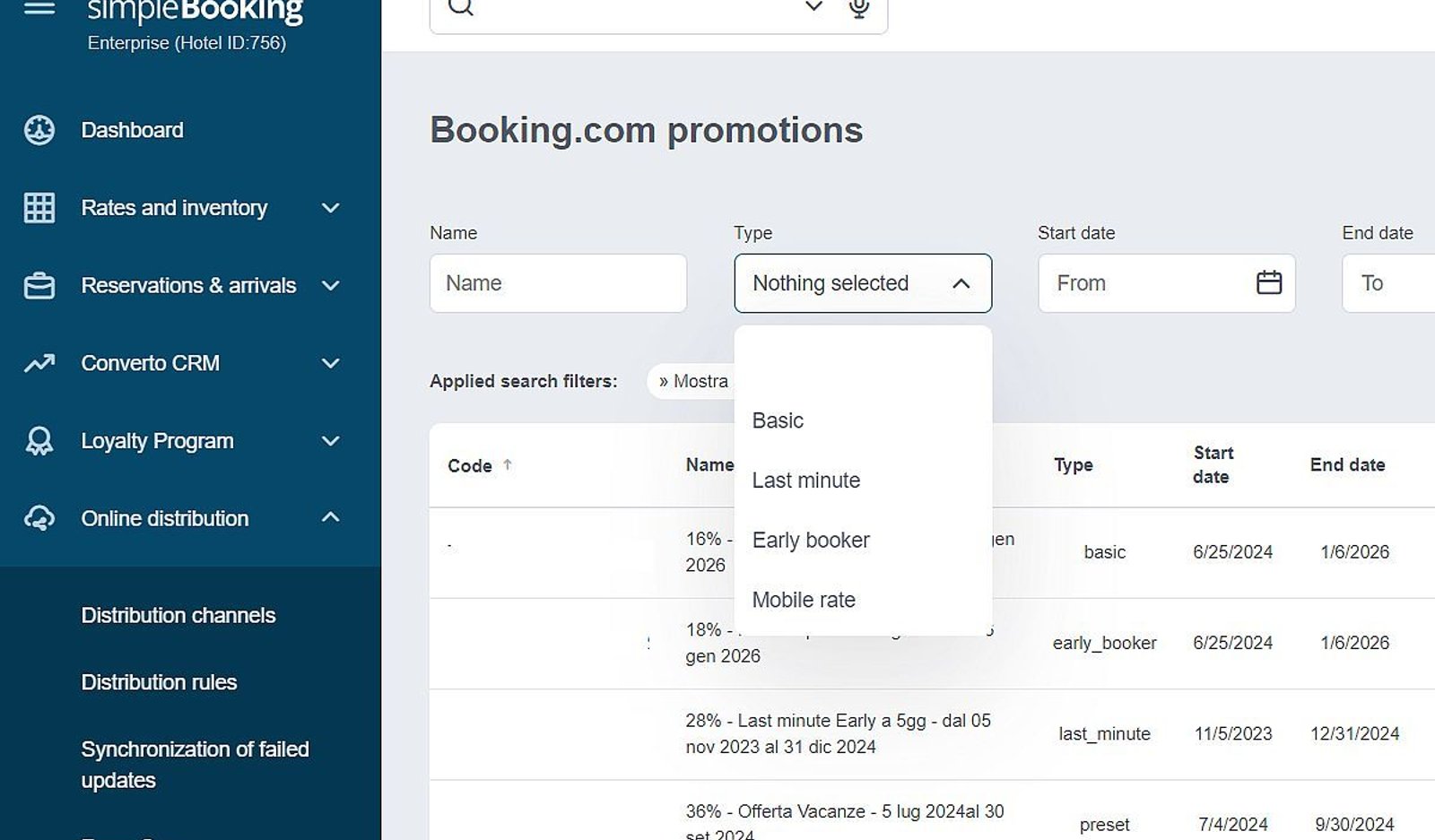Click the '9/30/2024' end date cell
The width and height of the screenshot is (1435, 840).
(x=1354, y=825)
